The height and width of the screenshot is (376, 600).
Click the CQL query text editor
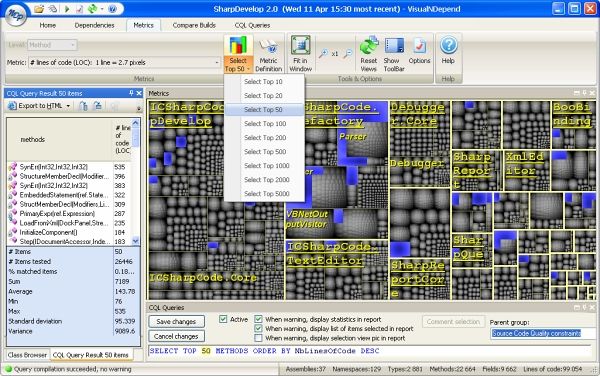(x=369, y=351)
